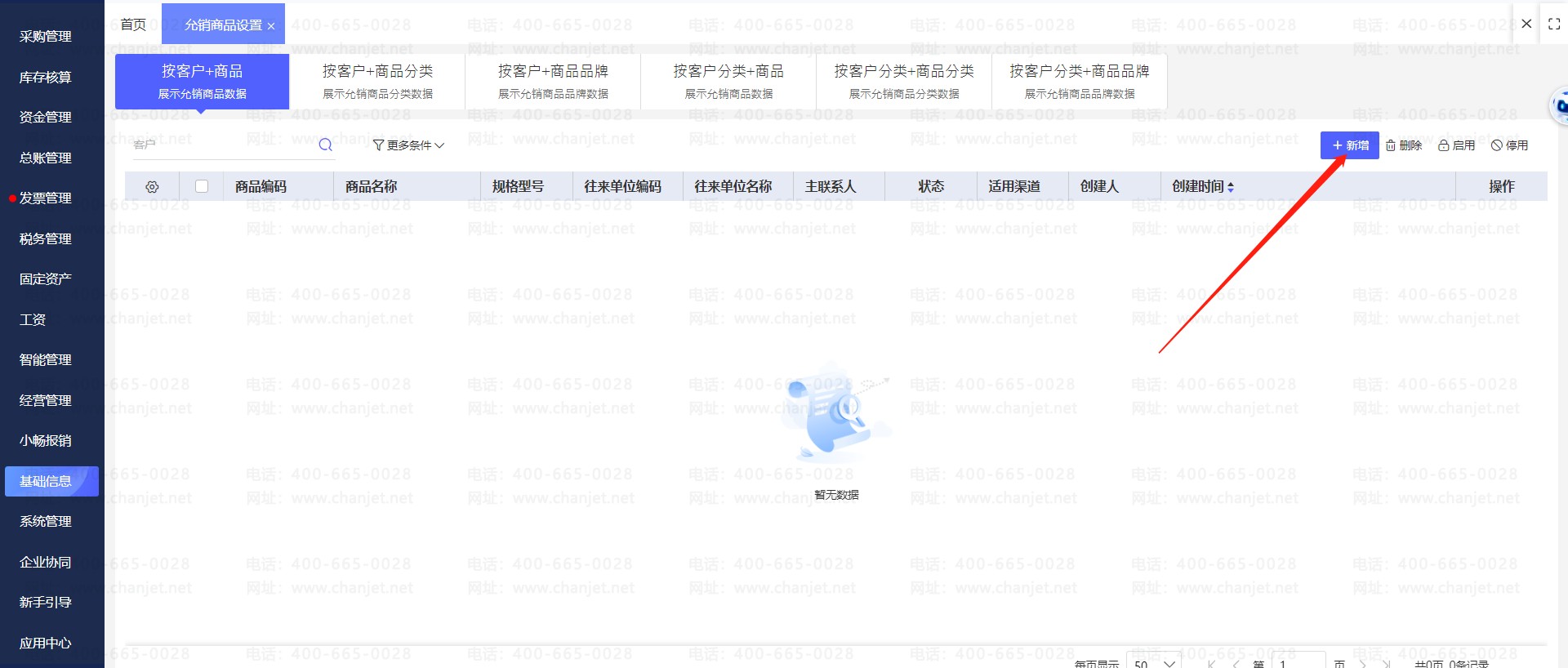1568x668 pixels.
Task: Open 总账管理 in the sidebar
Action: 46,158
